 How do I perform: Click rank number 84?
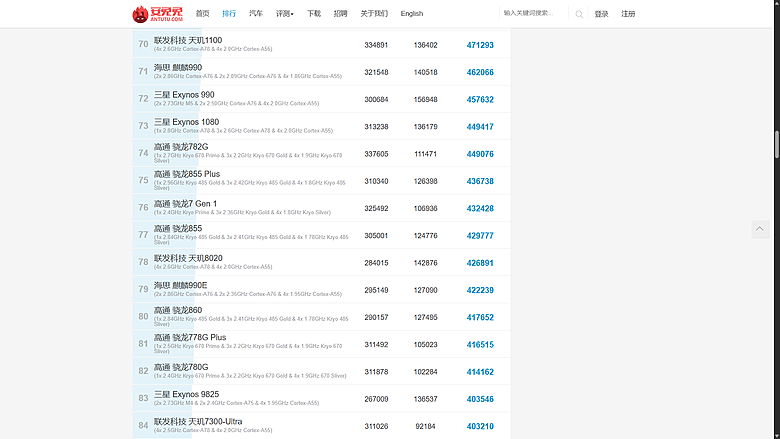point(143,426)
